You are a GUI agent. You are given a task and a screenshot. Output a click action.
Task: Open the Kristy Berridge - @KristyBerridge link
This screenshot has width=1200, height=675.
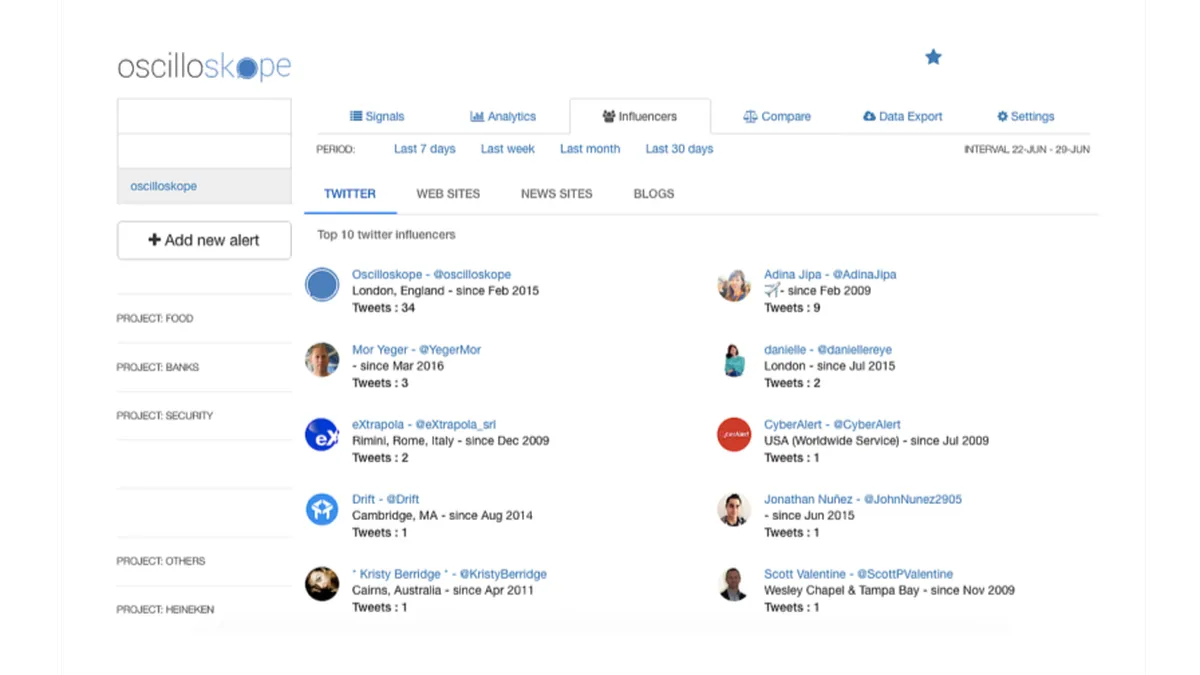[449, 574]
